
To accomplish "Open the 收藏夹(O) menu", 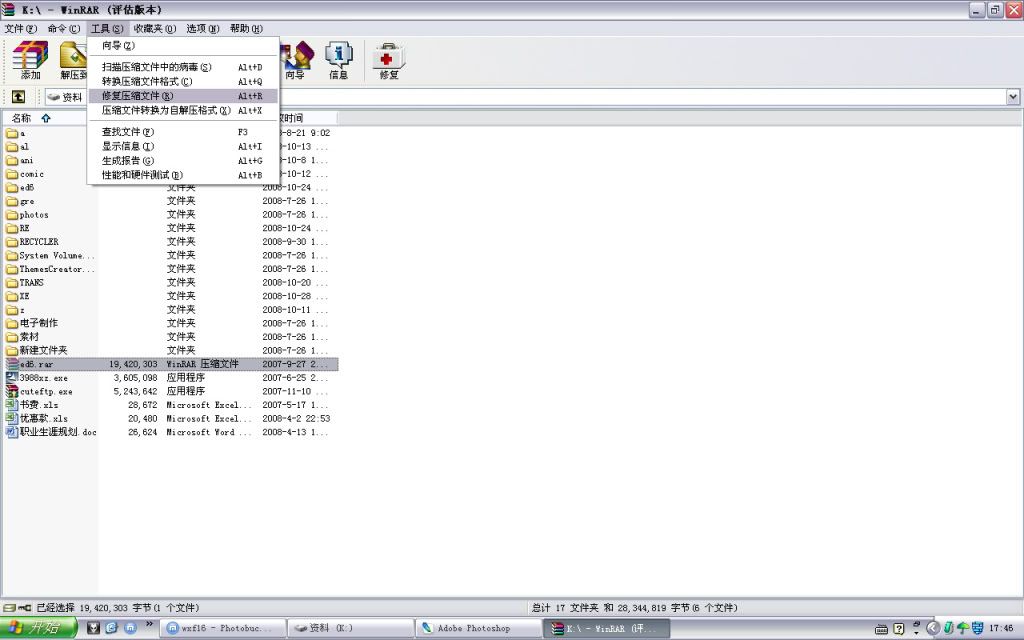I will coord(155,29).
